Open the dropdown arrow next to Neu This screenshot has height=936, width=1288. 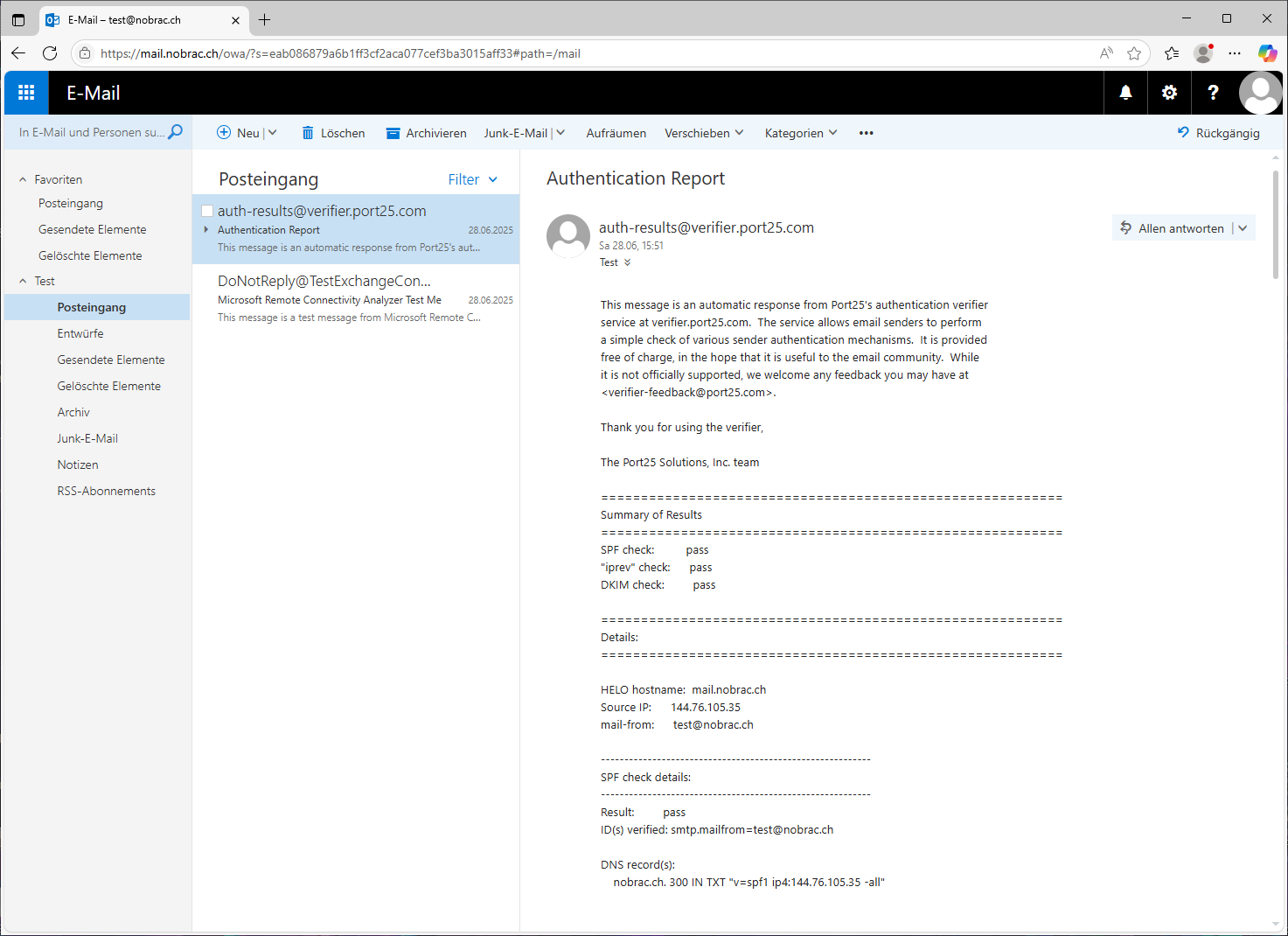click(272, 133)
